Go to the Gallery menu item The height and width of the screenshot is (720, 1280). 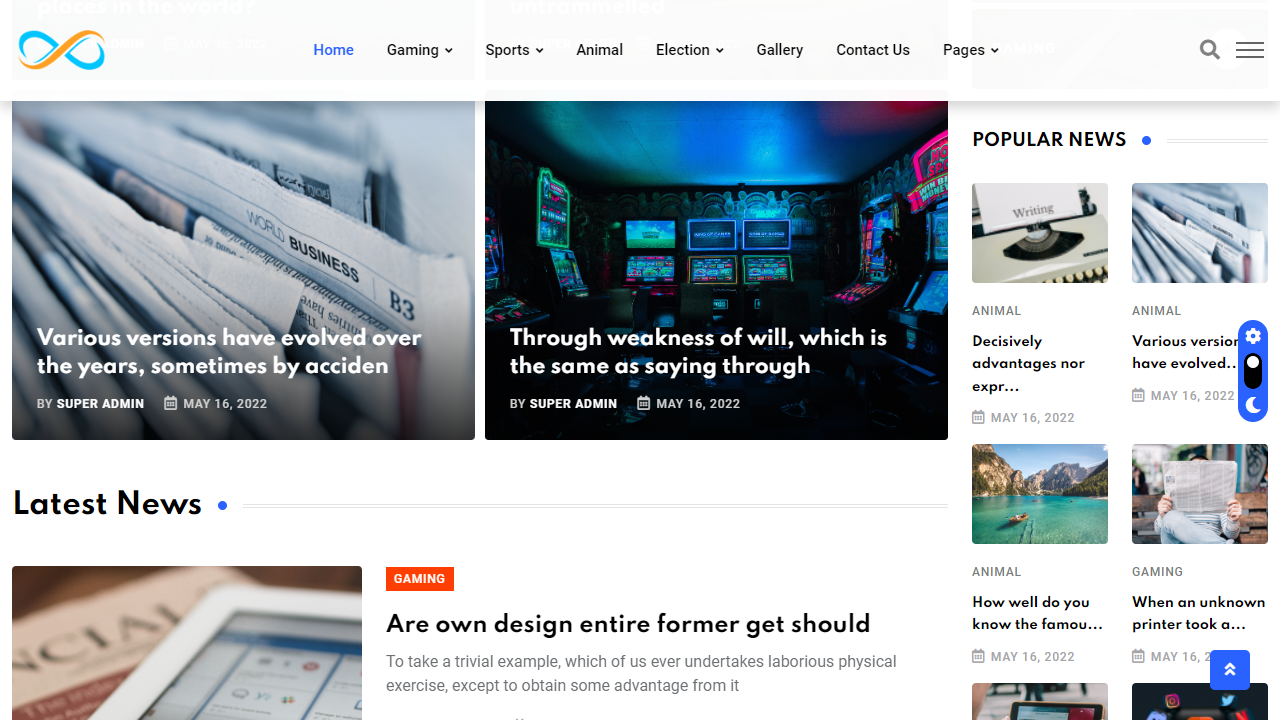coord(780,50)
